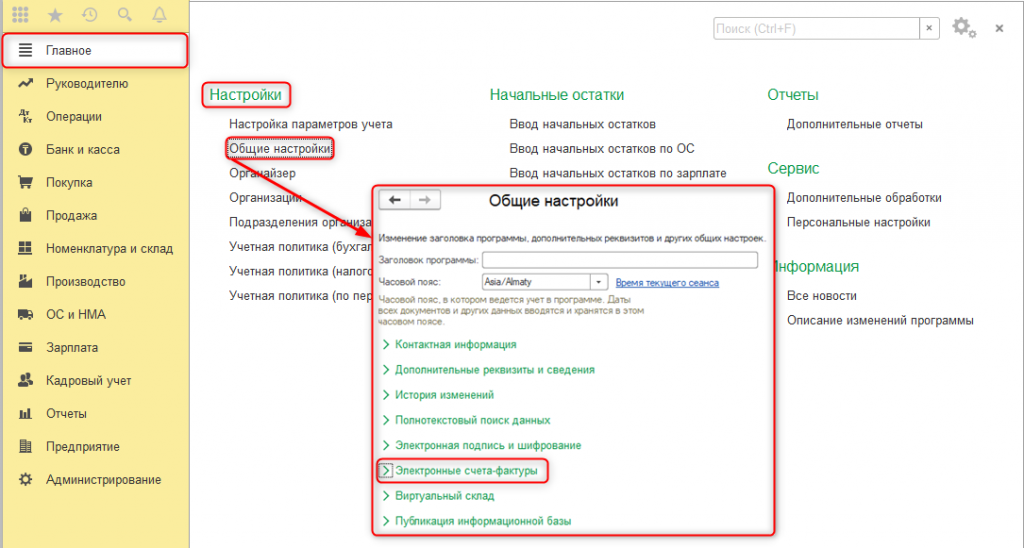Click the back arrow in Общие настройки

pos(395,200)
